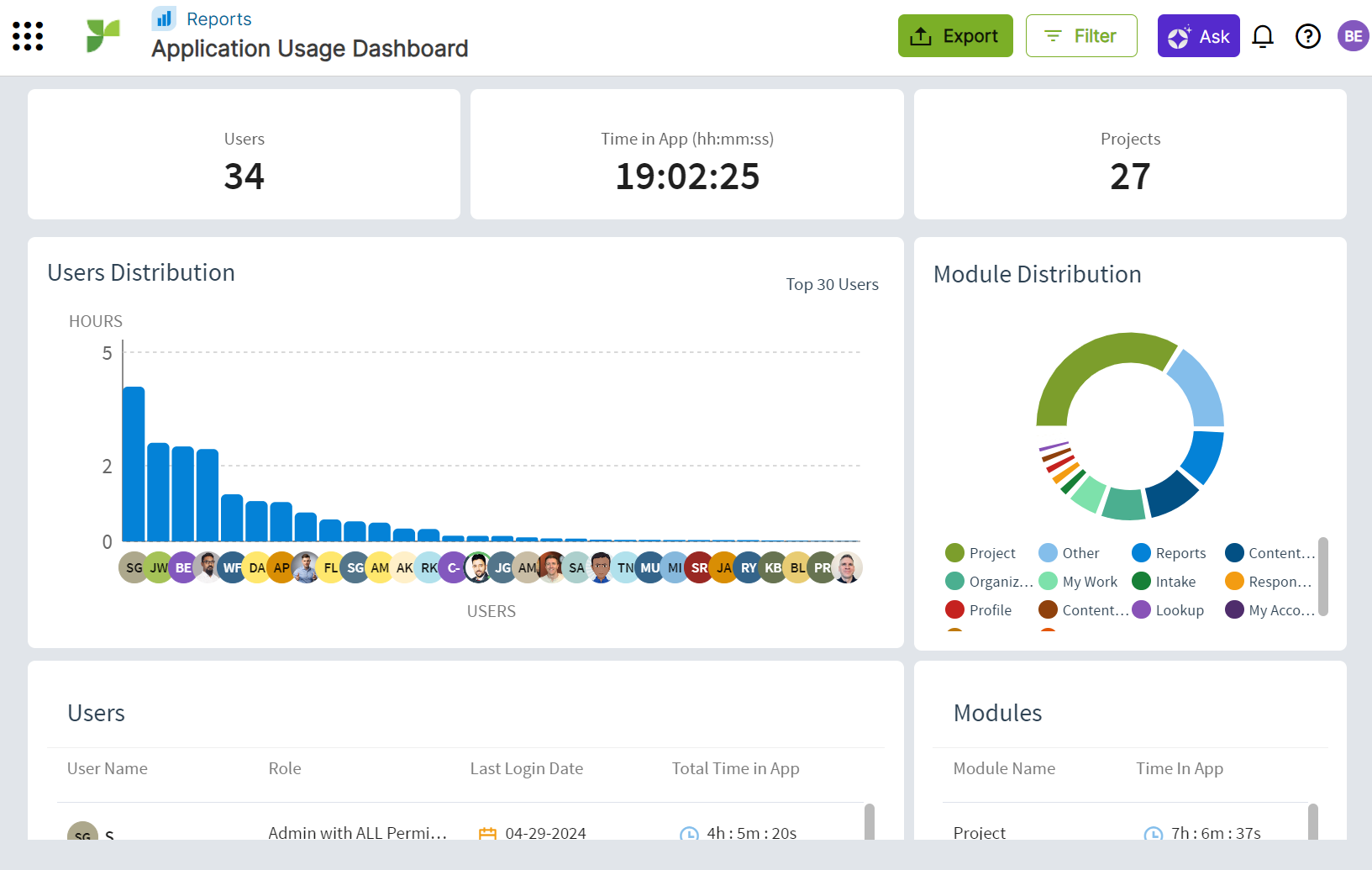Click the tallest bar in Users Distribution

coord(134,464)
